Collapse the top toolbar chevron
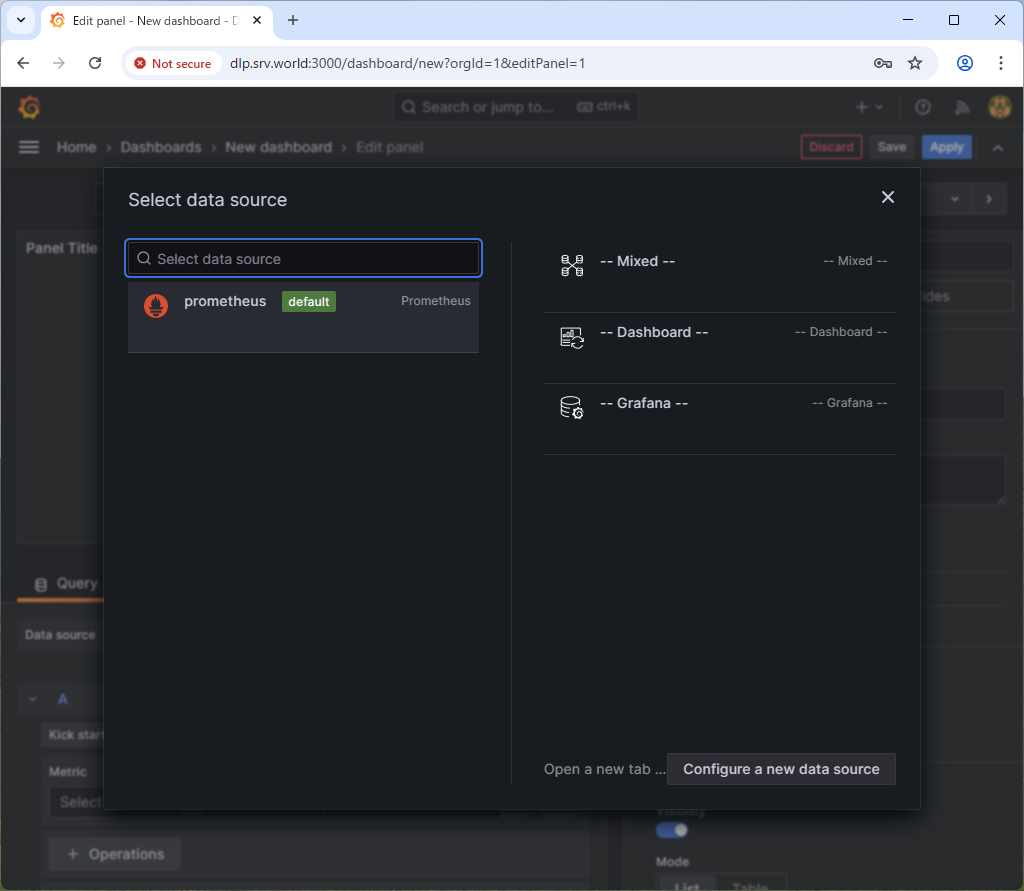The height and width of the screenshot is (891, 1024). pyautogui.click(x=997, y=148)
